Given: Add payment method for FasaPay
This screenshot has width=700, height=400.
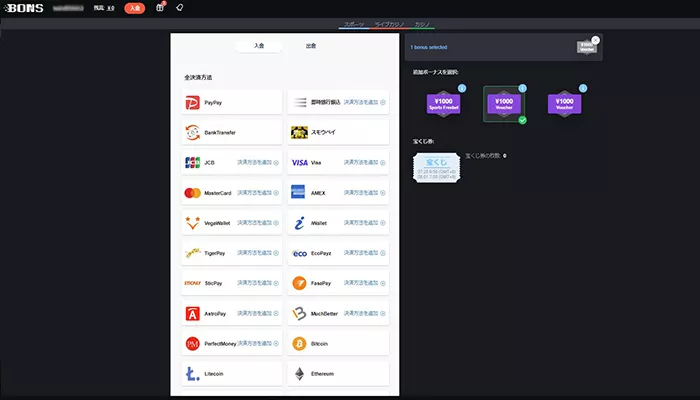Looking at the screenshot, I should [x=365, y=283].
